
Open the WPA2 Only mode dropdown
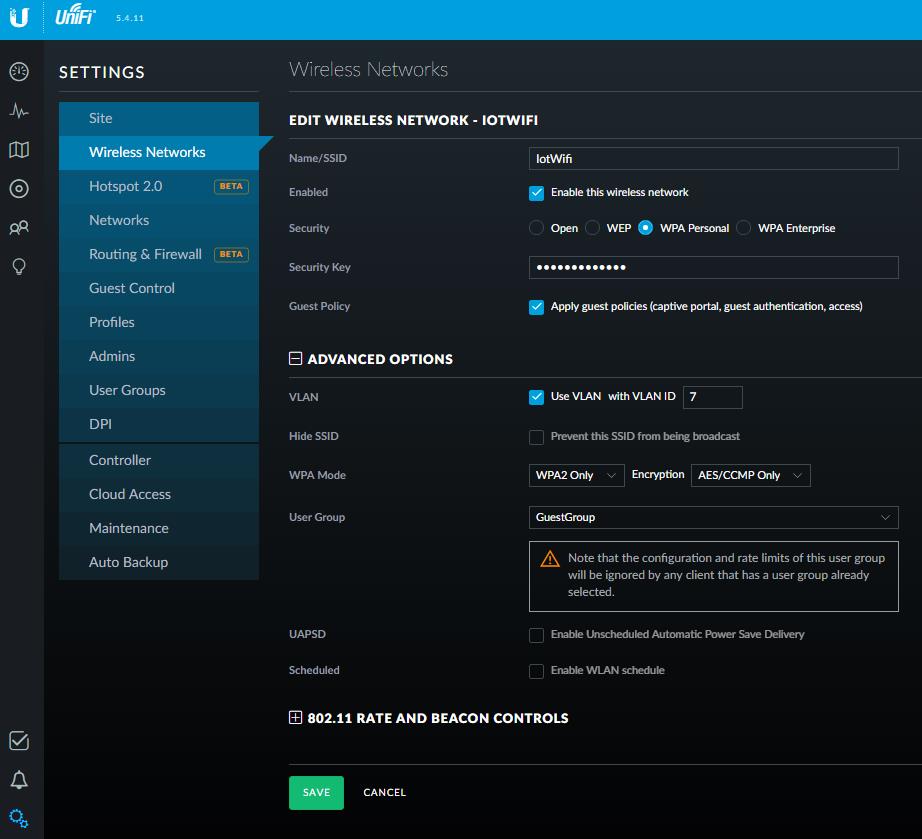coord(576,475)
